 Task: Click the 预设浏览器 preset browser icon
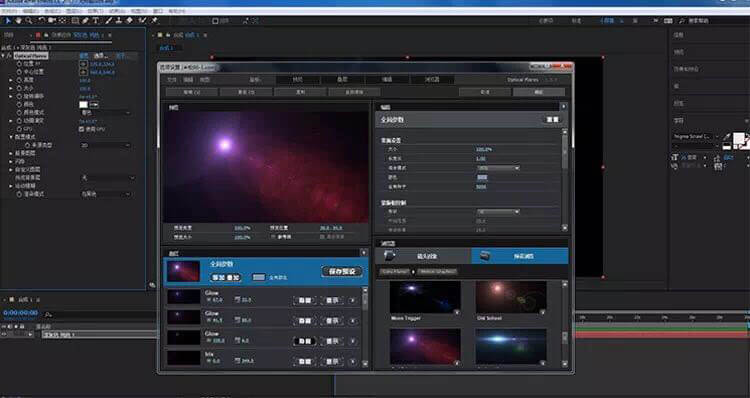pos(485,256)
